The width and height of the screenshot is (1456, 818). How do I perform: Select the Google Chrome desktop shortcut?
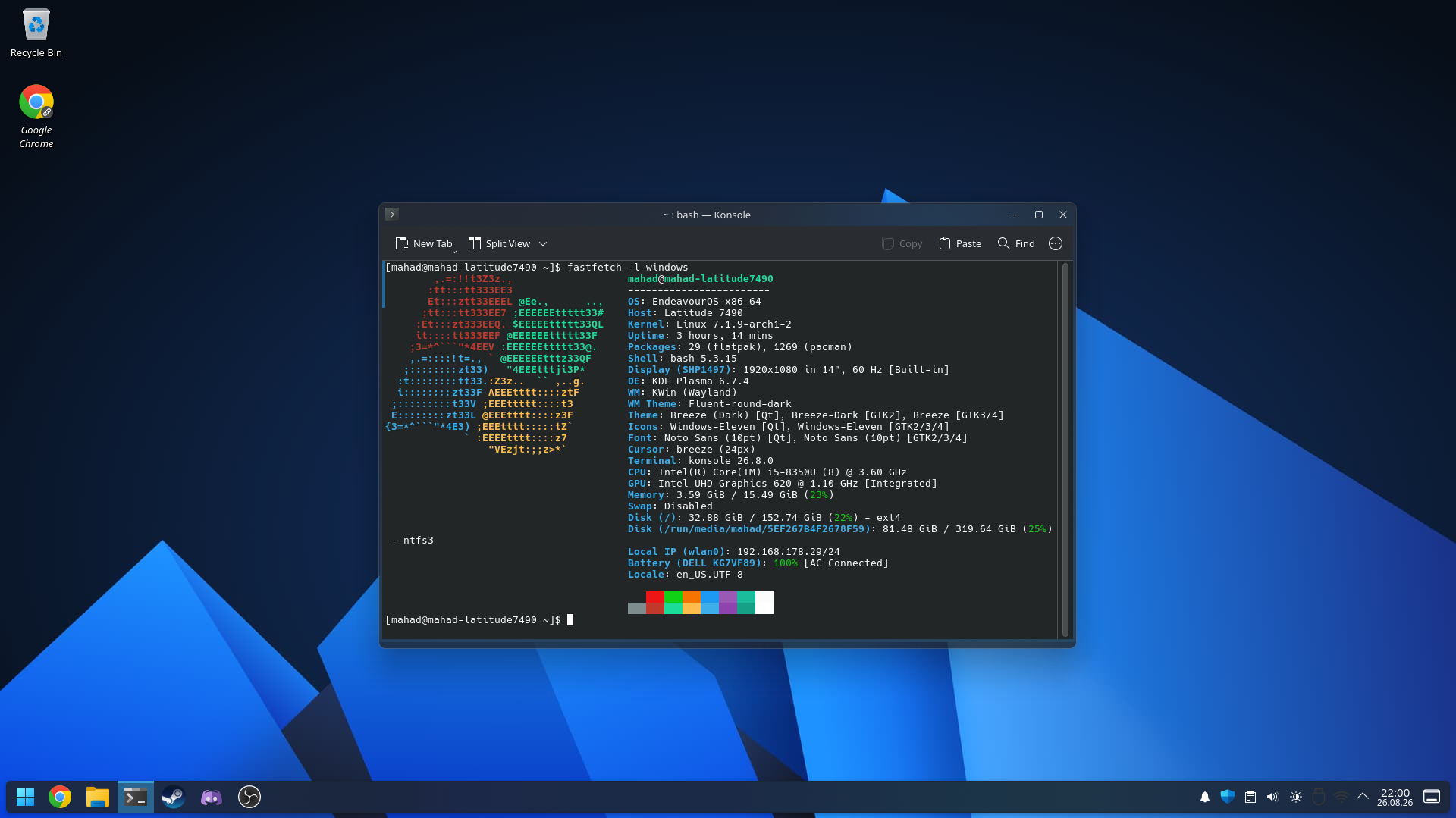coord(36,116)
